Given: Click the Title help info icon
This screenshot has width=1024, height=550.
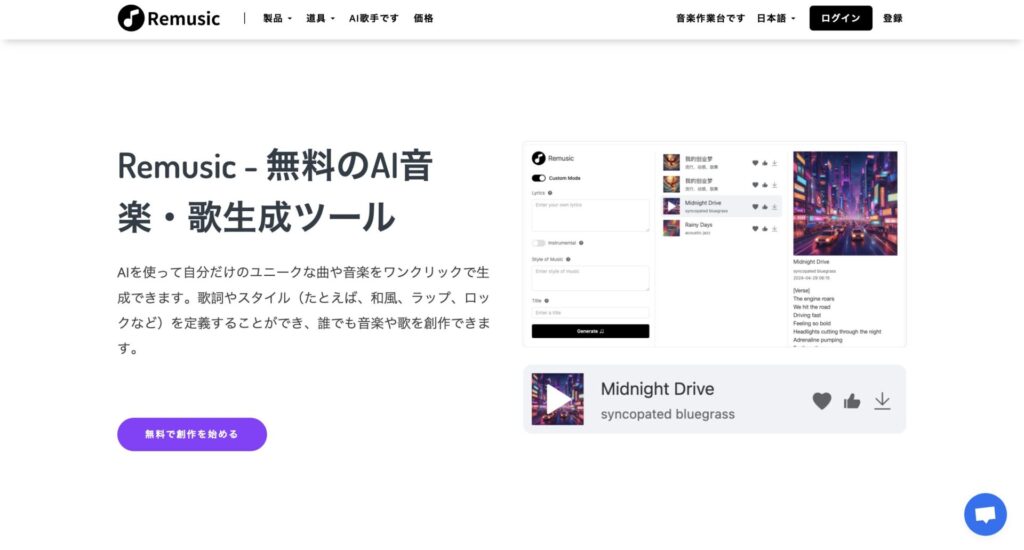Looking at the screenshot, I should 547,300.
